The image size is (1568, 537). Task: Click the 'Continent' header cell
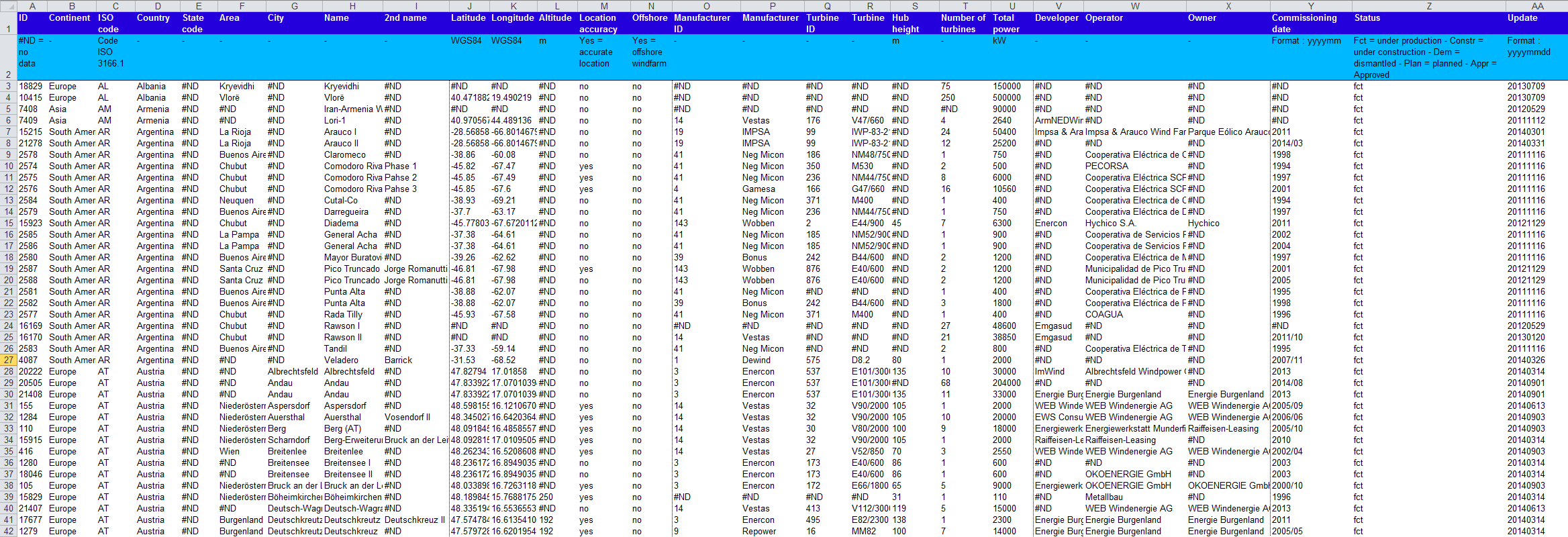(x=72, y=23)
